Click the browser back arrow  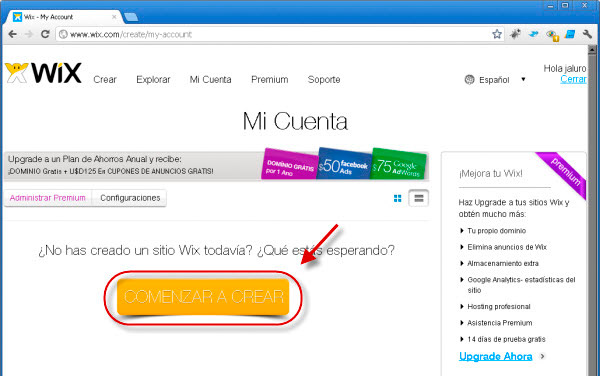coord(13,34)
